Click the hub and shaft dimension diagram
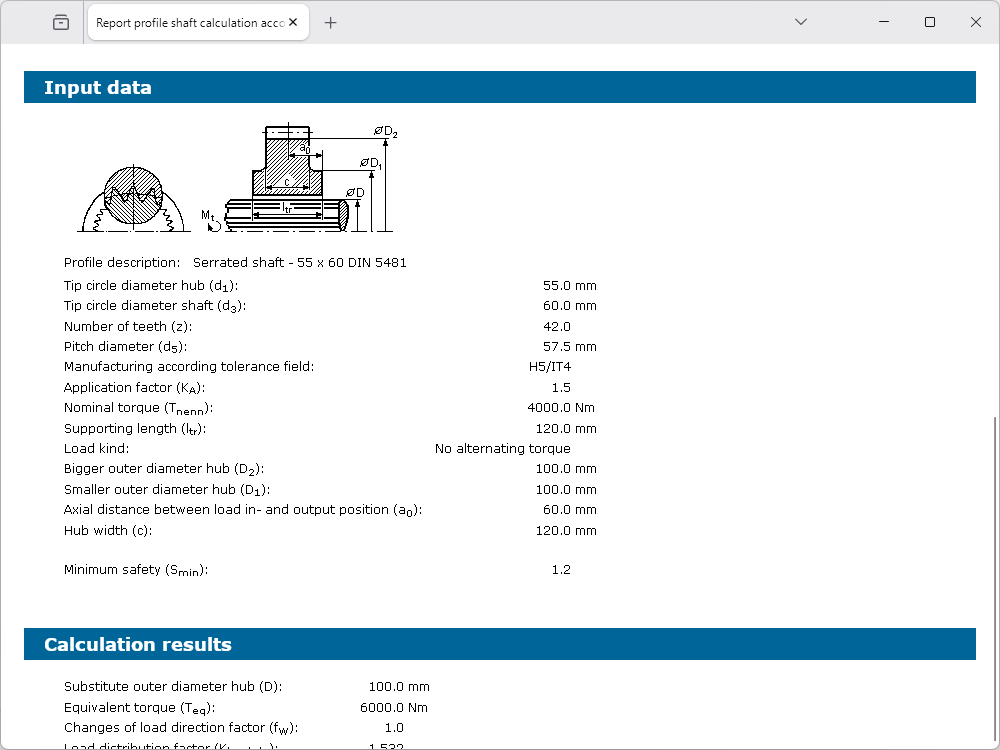 pyautogui.click(x=300, y=180)
